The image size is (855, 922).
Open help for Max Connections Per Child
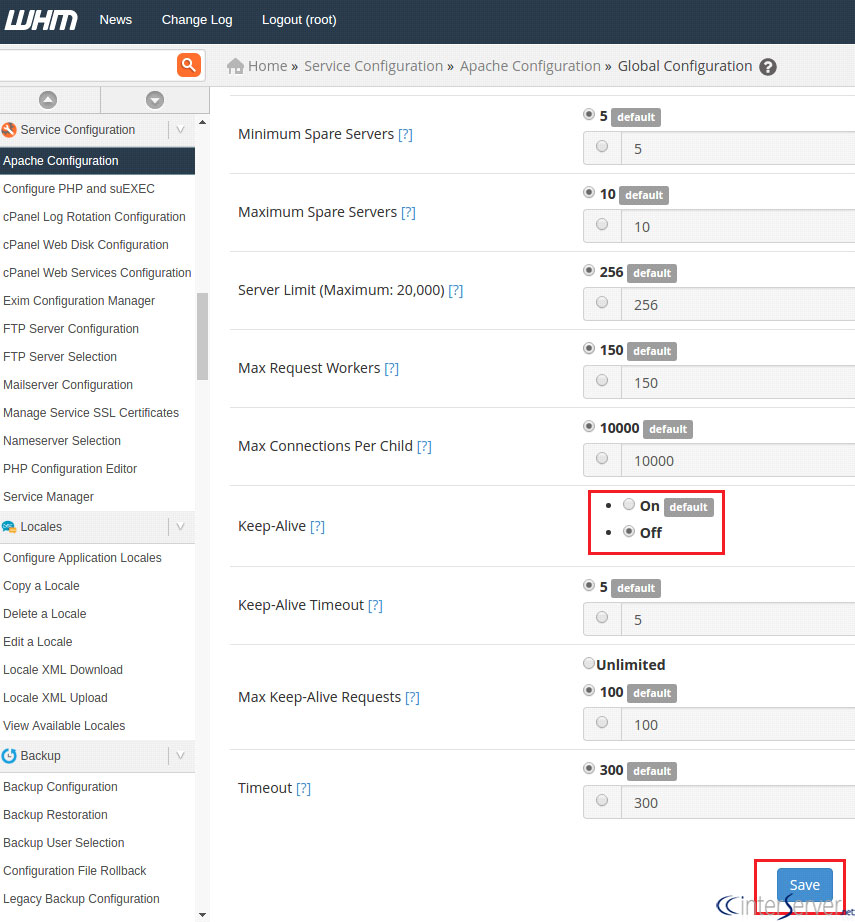point(424,447)
